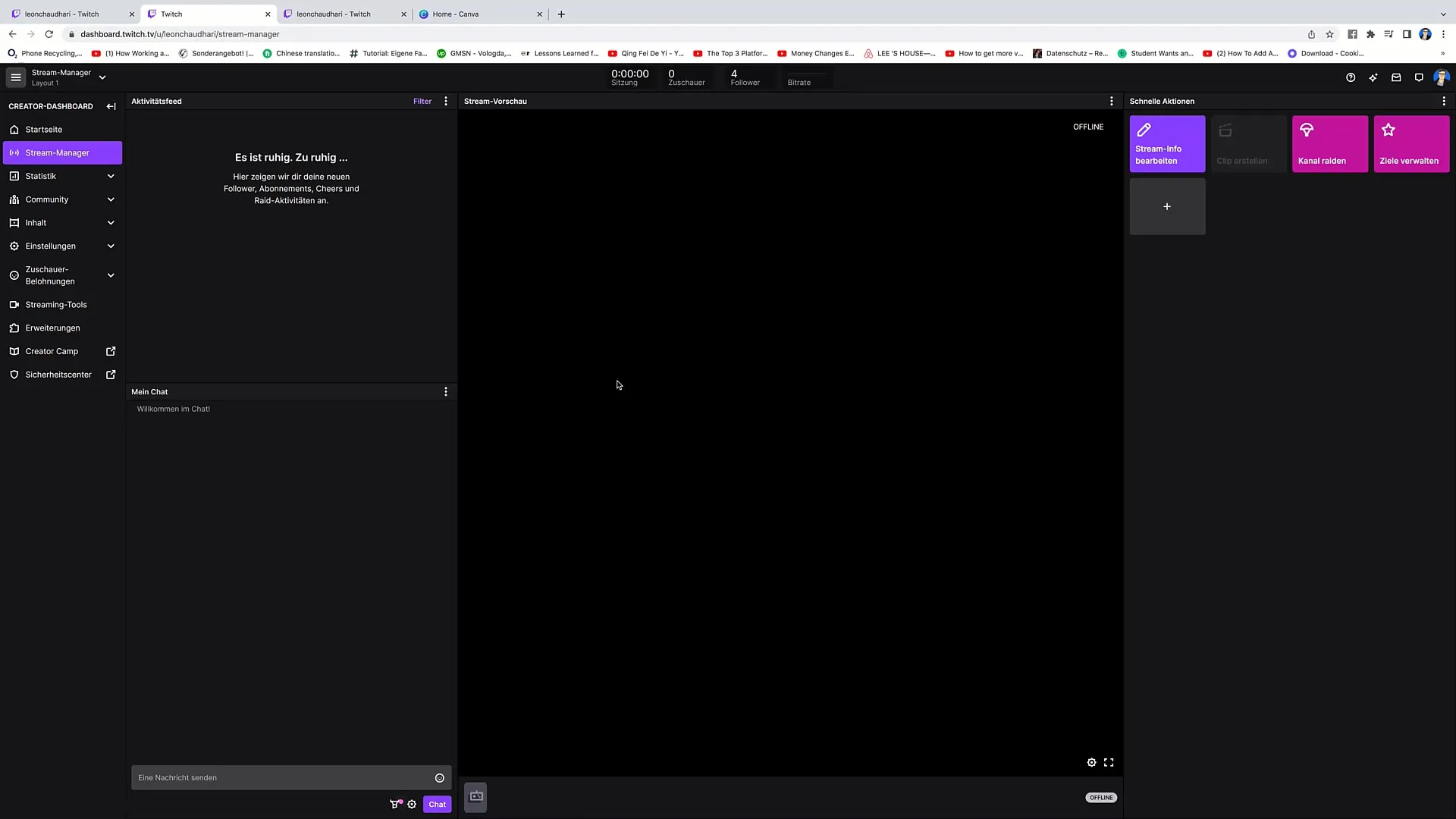Click the add quick action plus icon

click(1167, 206)
